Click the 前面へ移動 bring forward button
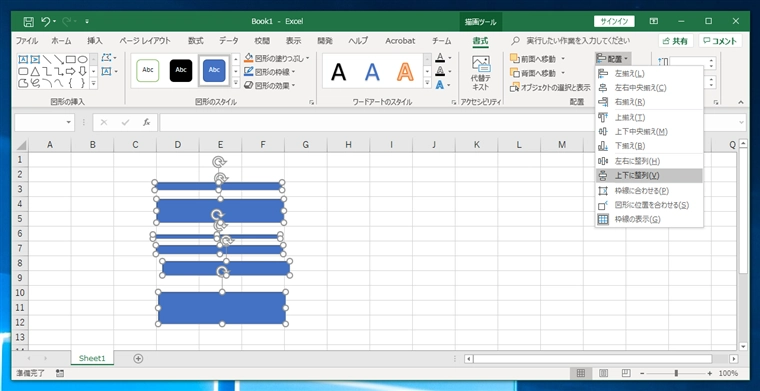 [x=533, y=59]
